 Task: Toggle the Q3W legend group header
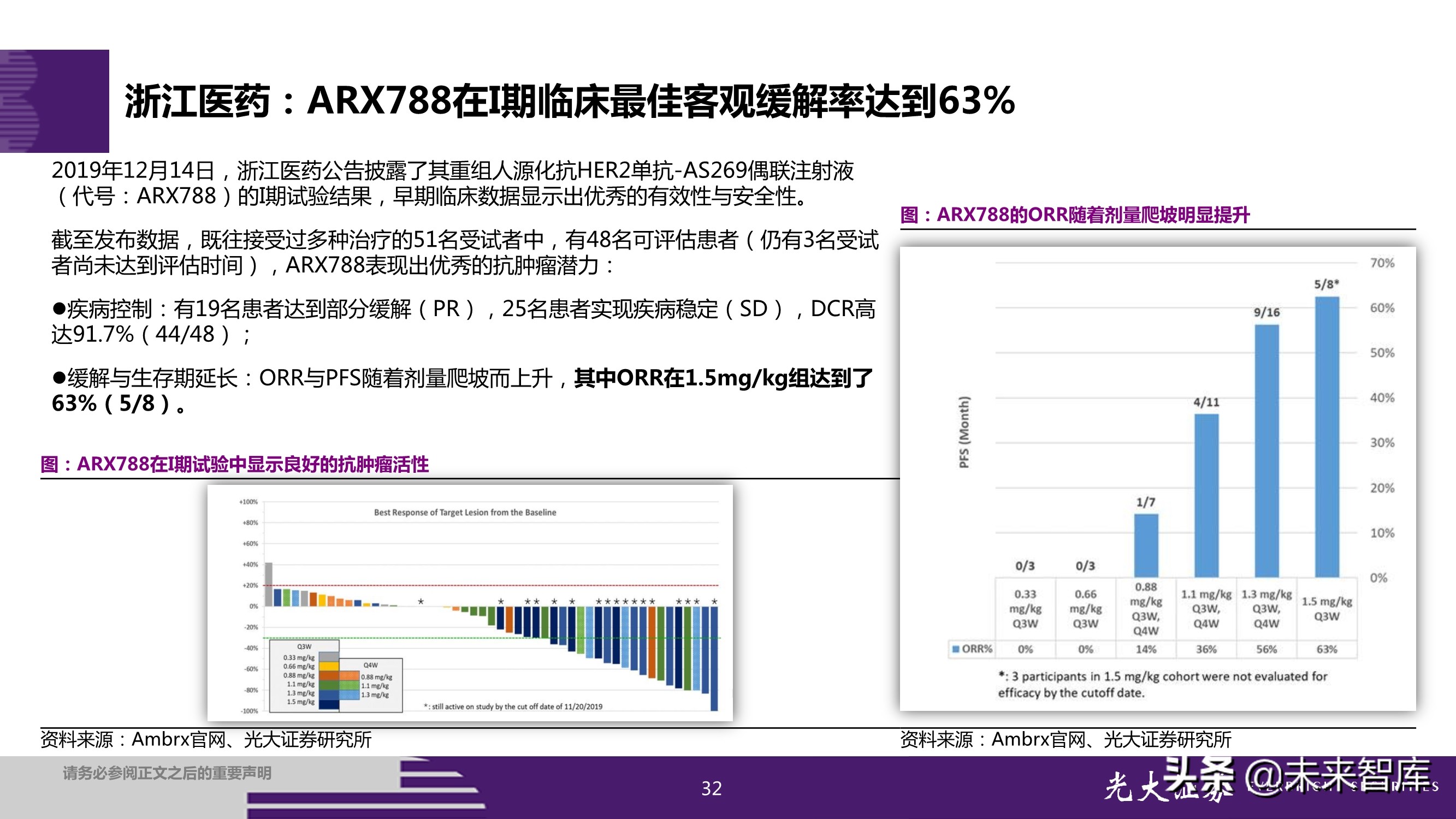[305, 646]
